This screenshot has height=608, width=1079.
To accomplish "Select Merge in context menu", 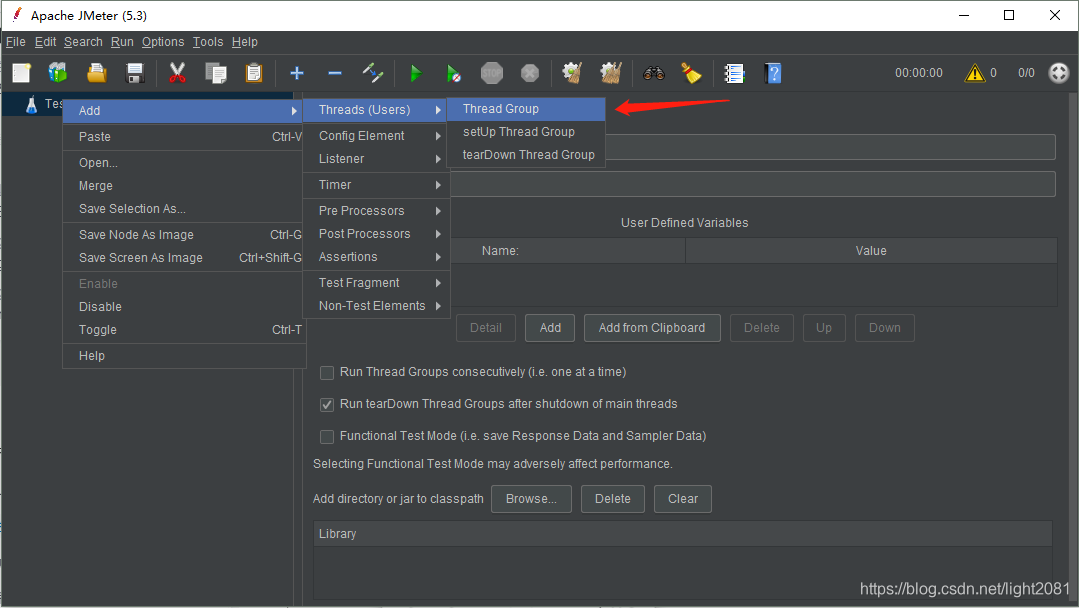I will [x=184, y=186].
